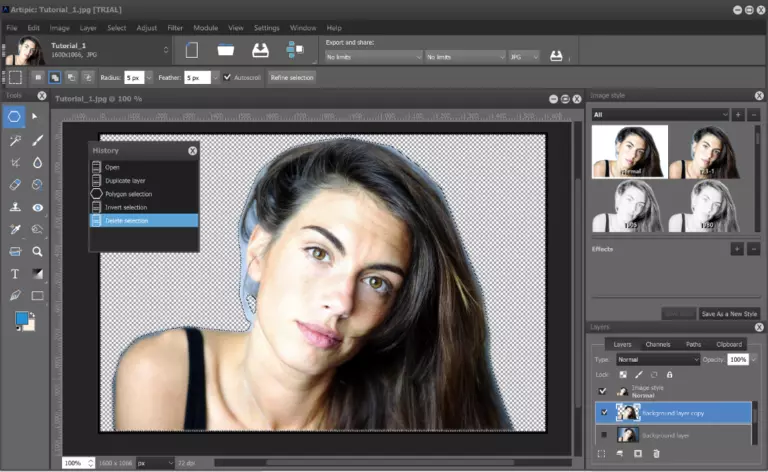Open the Filter menu
The image size is (768, 472).
(176, 28)
